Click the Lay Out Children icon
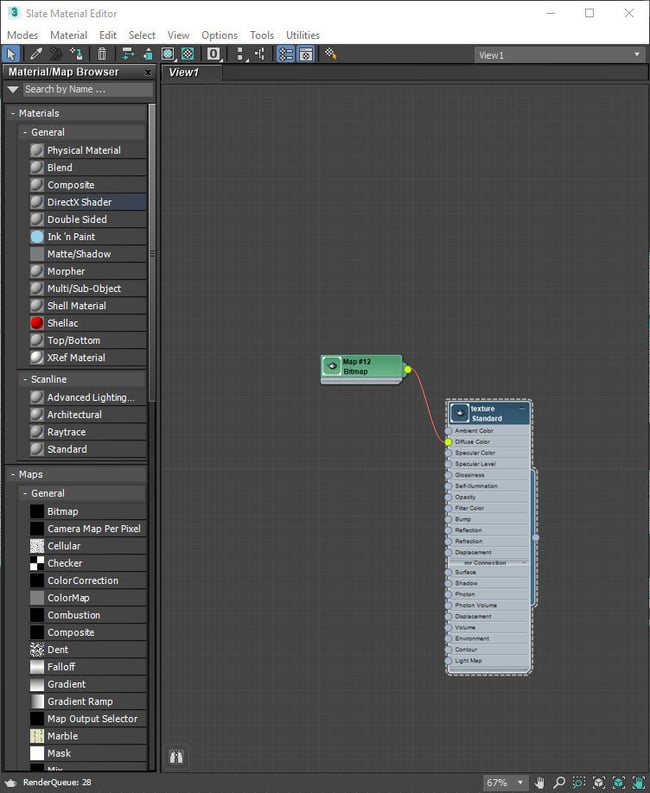650x793 pixels. point(260,54)
